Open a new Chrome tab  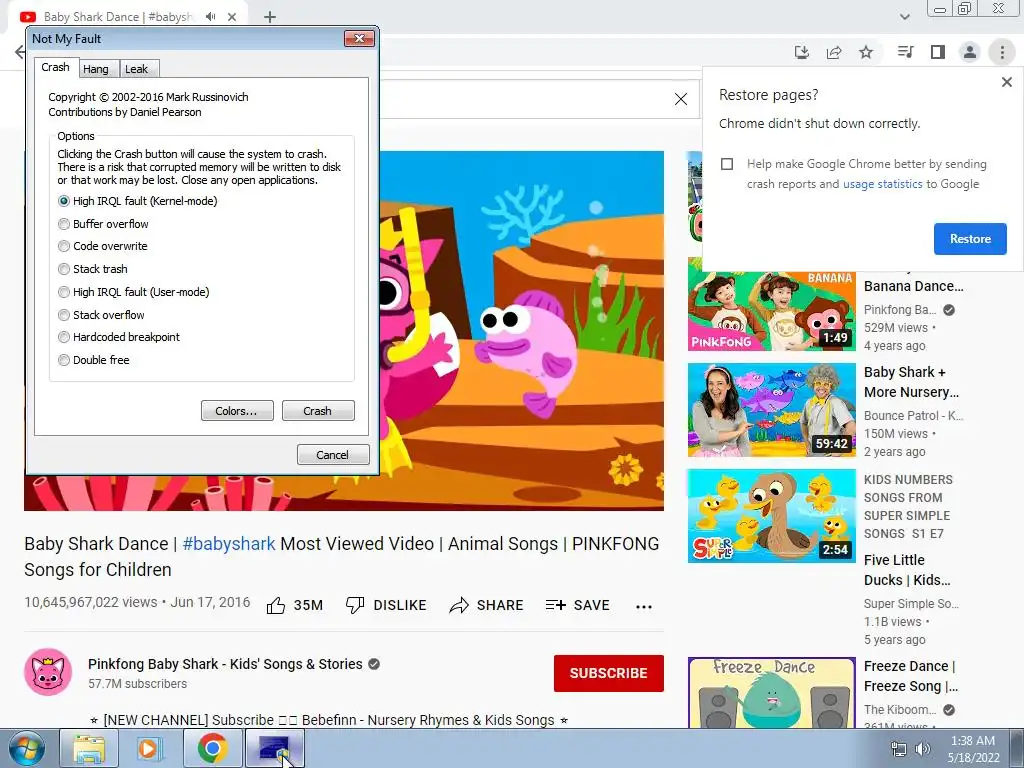tap(270, 17)
